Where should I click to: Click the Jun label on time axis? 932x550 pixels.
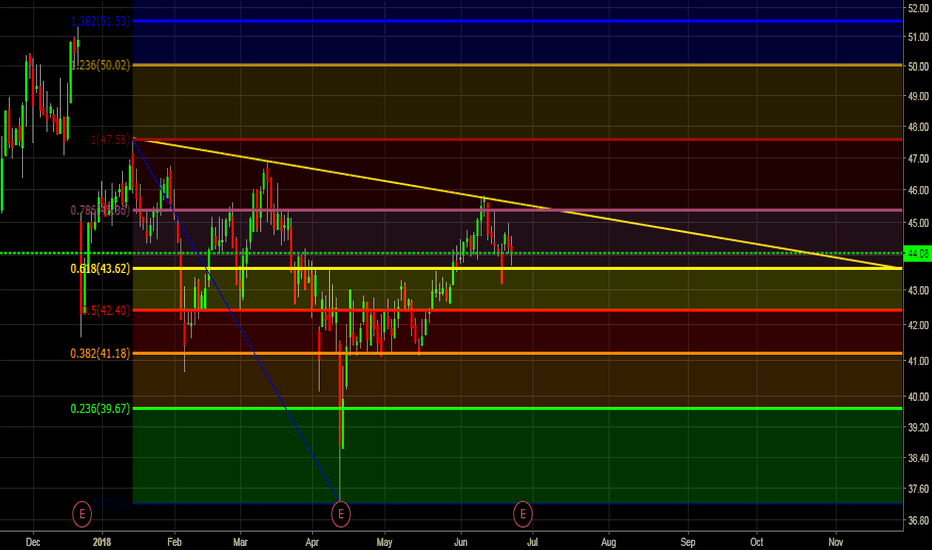[x=461, y=542]
